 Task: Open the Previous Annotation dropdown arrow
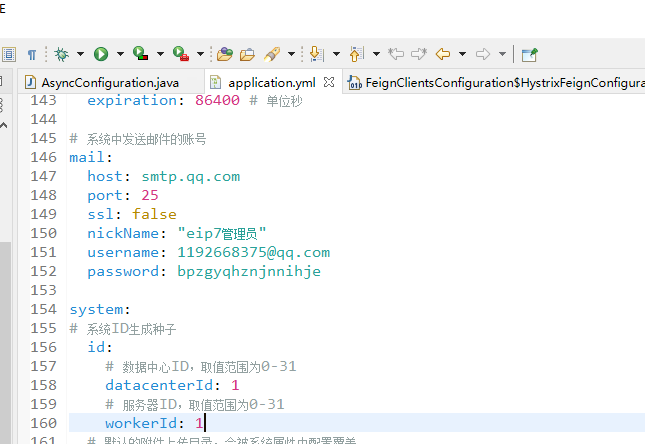click(376, 54)
